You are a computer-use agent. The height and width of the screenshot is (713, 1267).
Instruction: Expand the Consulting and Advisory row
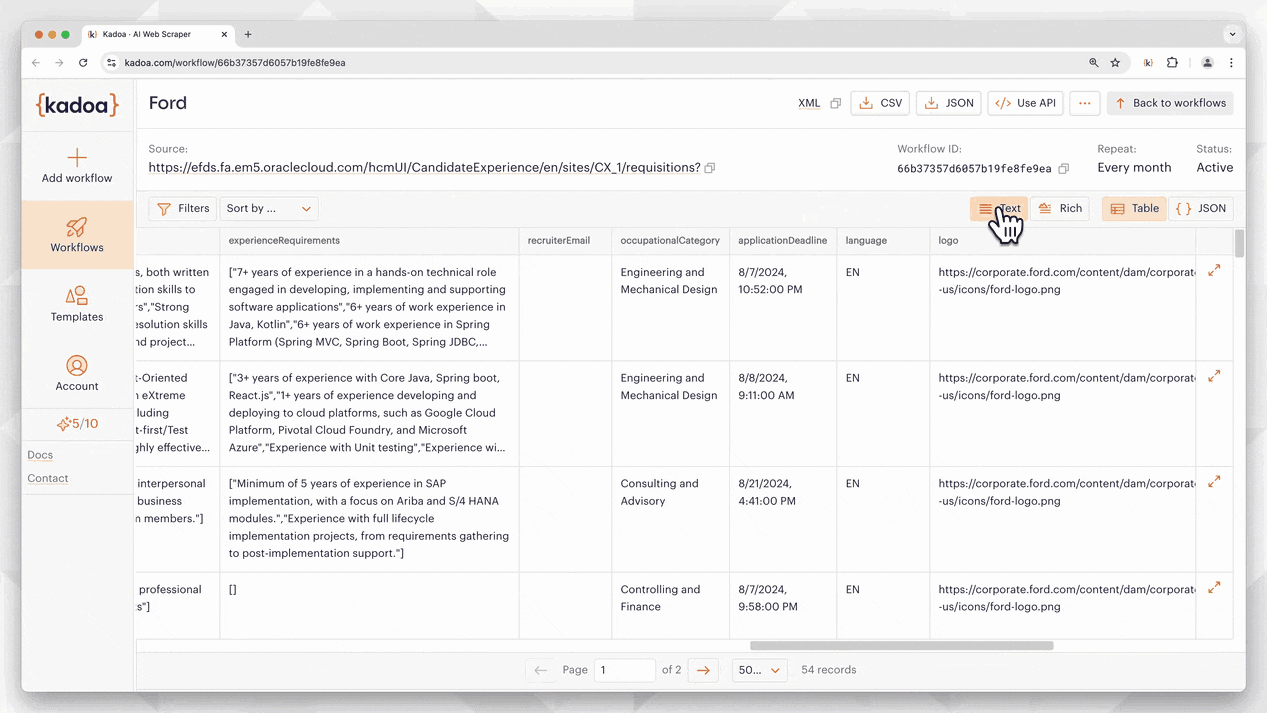(x=1214, y=482)
